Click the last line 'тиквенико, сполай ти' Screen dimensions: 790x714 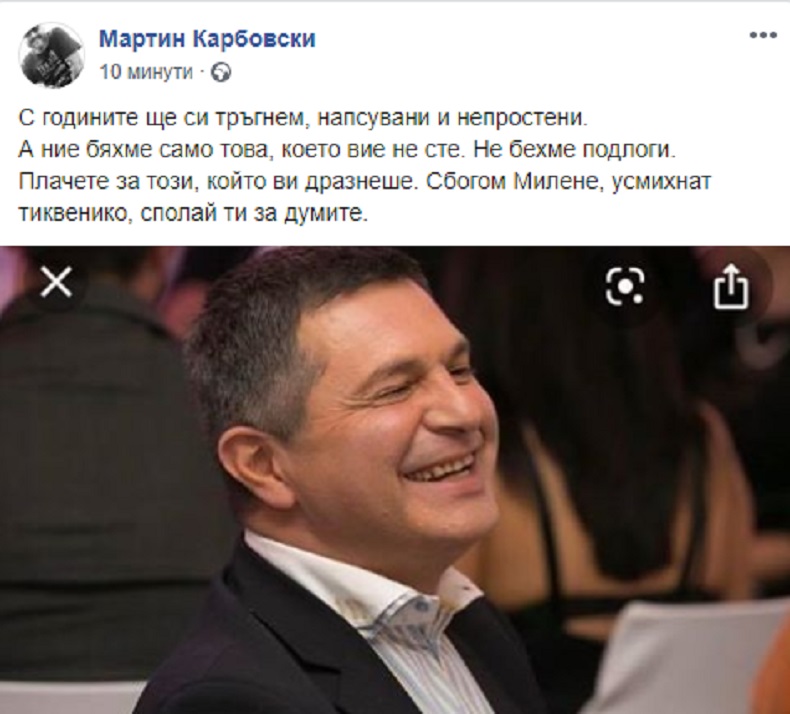[193, 214]
